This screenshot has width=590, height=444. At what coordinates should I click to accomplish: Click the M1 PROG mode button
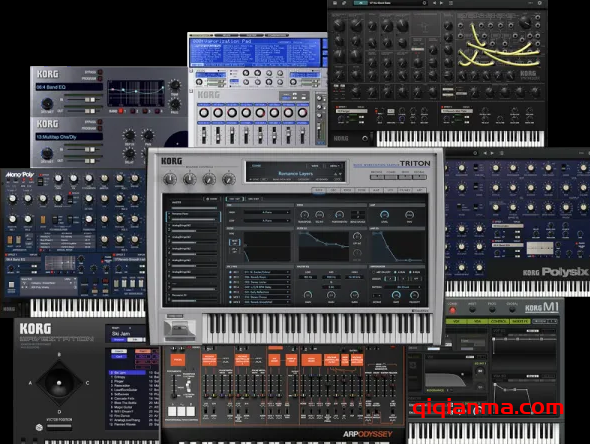(x=492, y=310)
